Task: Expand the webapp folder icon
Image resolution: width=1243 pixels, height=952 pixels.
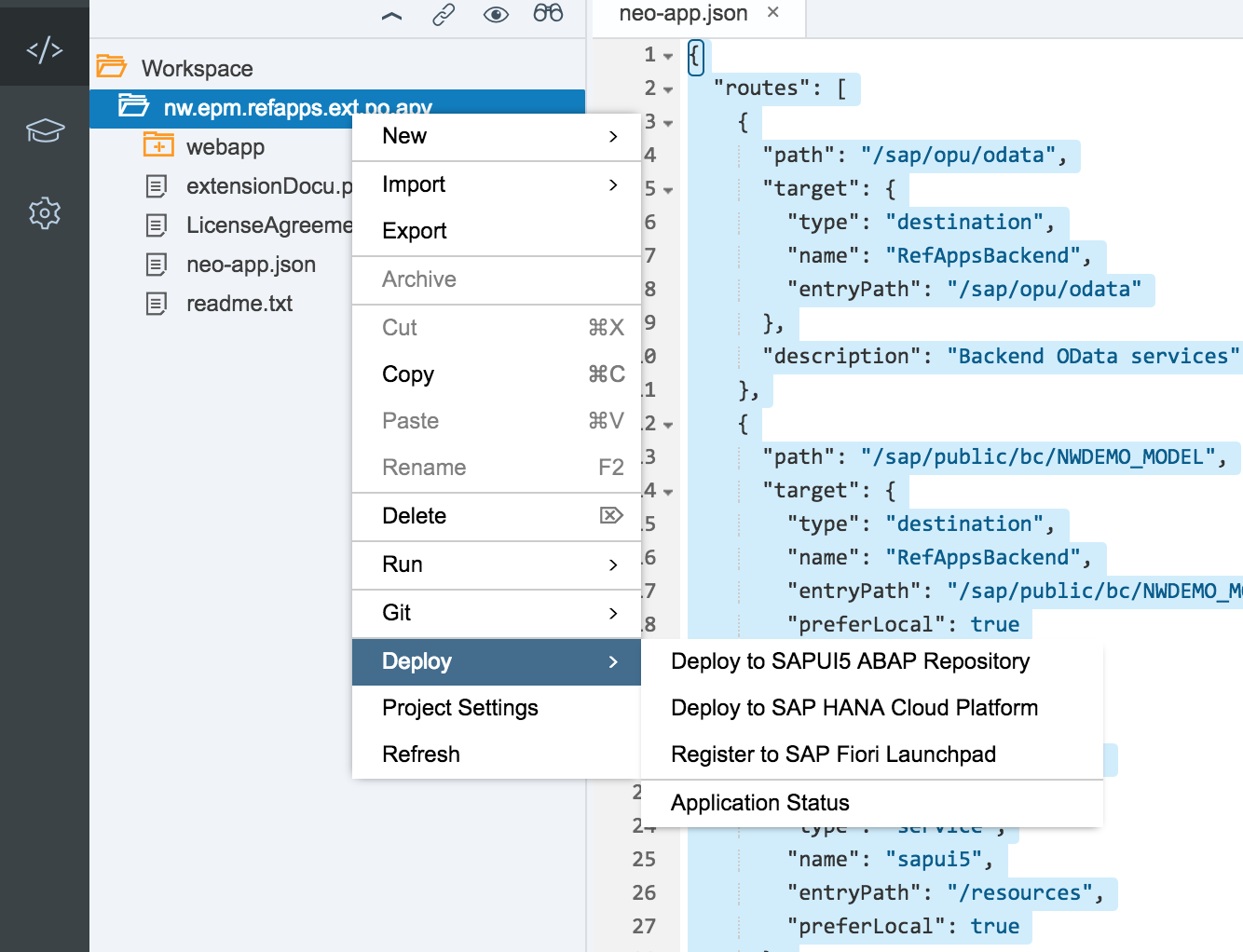Action: [x=158, y=145]
